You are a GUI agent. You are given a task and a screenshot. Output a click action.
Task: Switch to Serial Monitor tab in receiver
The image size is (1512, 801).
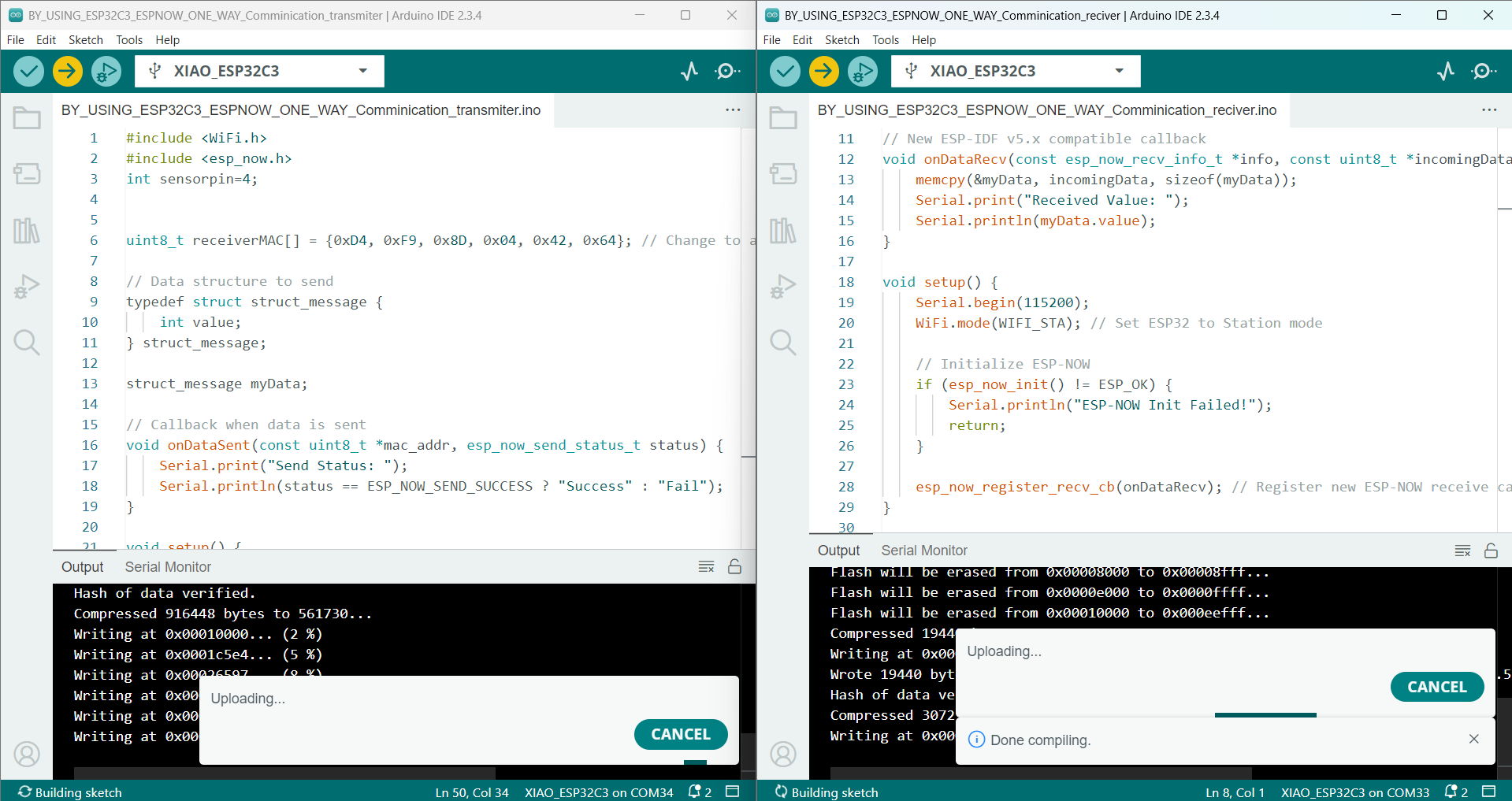pos(924,551)
